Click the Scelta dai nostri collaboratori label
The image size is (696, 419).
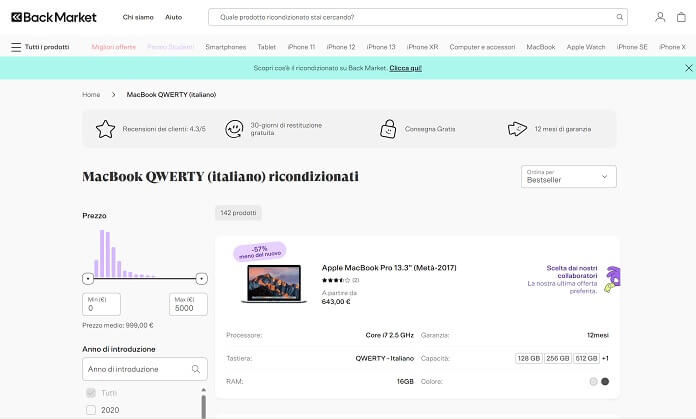click(572, 272)
